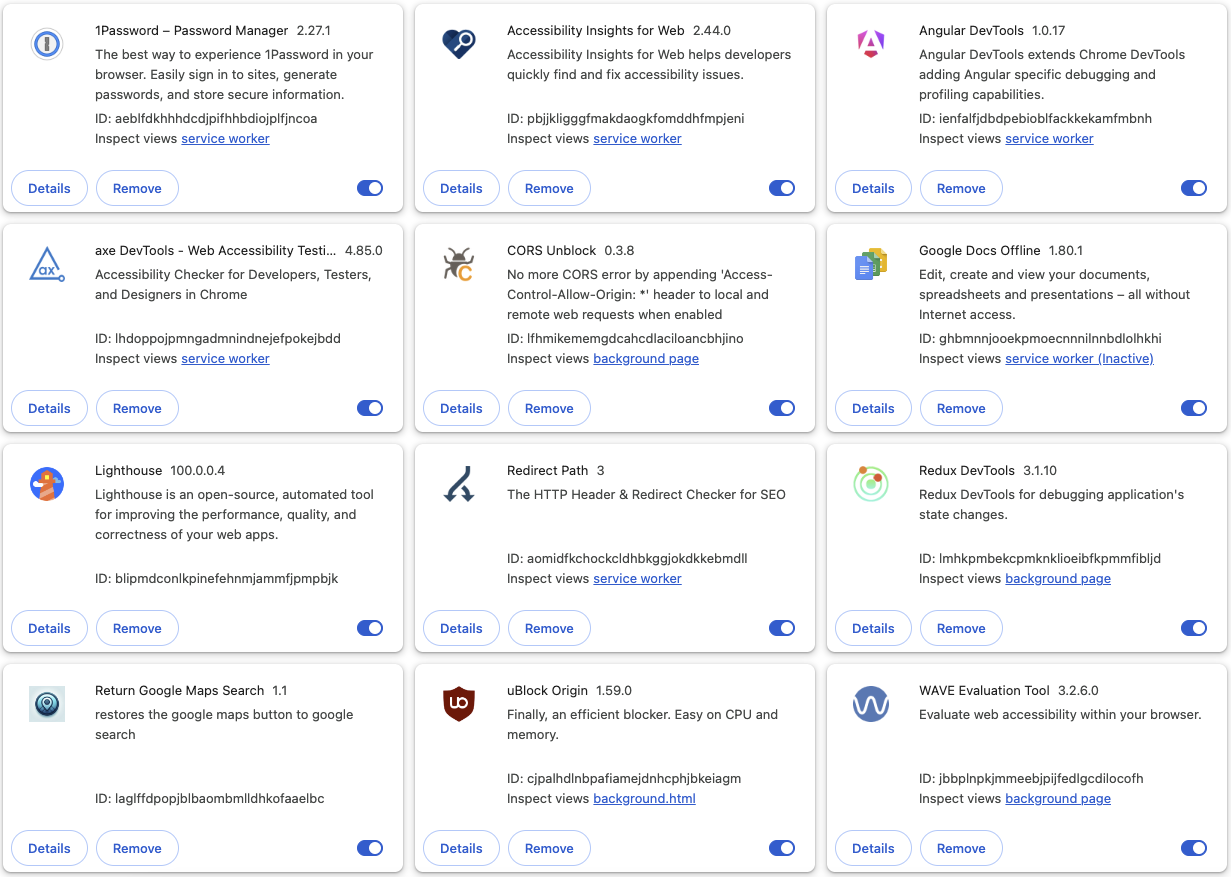This screenshot has height=877, width=1231.
Task: Open Details for Redirect Path
Action: click(461, 628)
